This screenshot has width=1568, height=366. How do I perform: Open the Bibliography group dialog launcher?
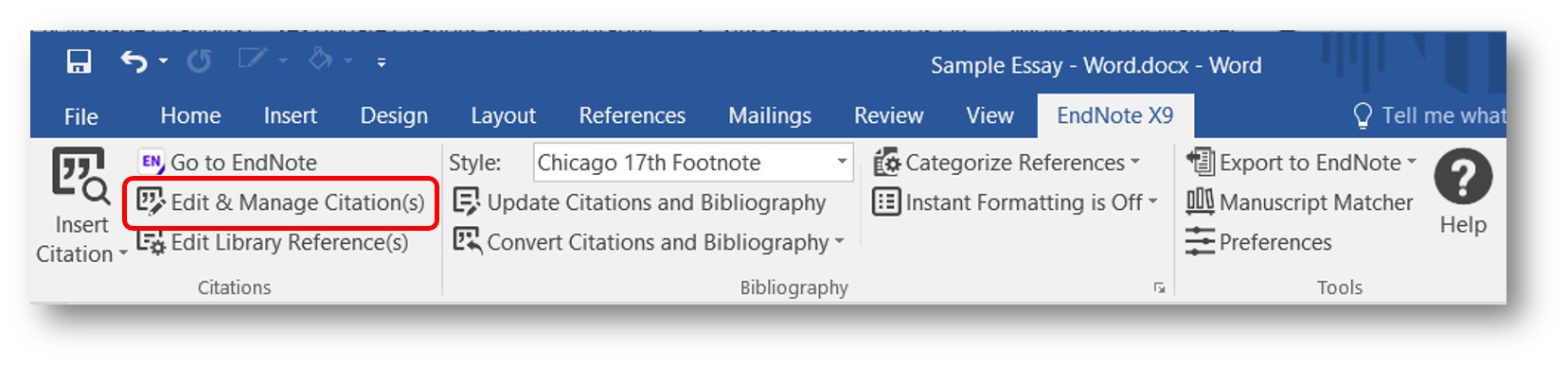(1159, 288)
